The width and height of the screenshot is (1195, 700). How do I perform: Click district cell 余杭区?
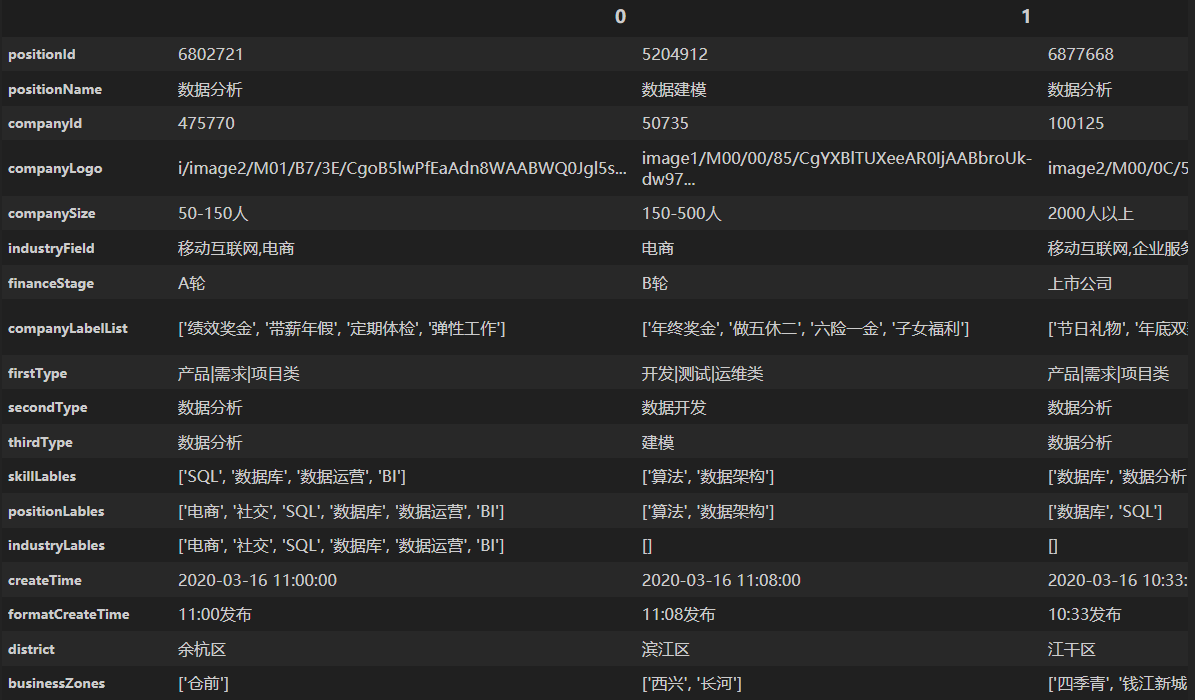pyautogui.click(x=202, y=650)
